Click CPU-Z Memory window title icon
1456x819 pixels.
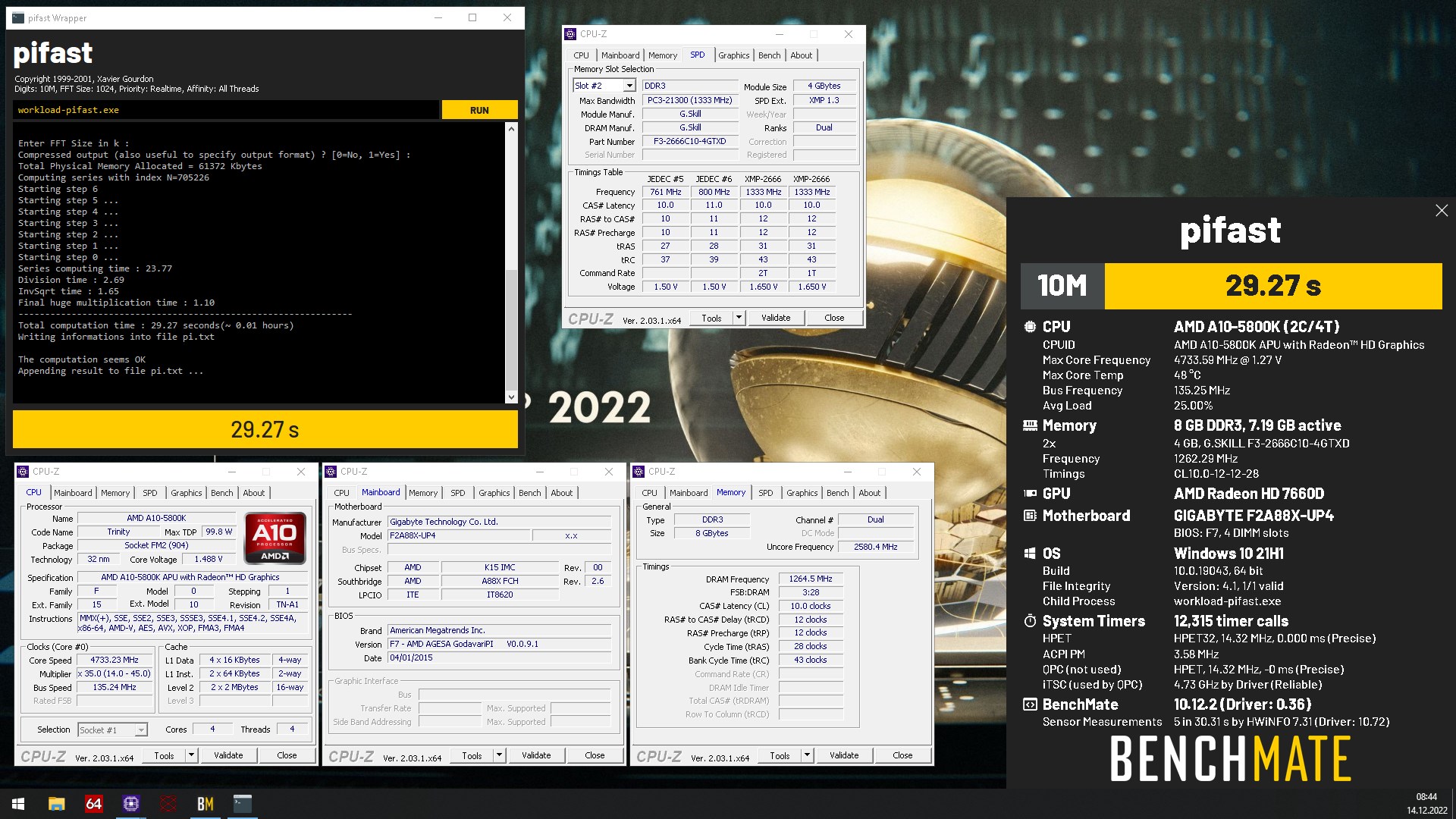(639, 472)
